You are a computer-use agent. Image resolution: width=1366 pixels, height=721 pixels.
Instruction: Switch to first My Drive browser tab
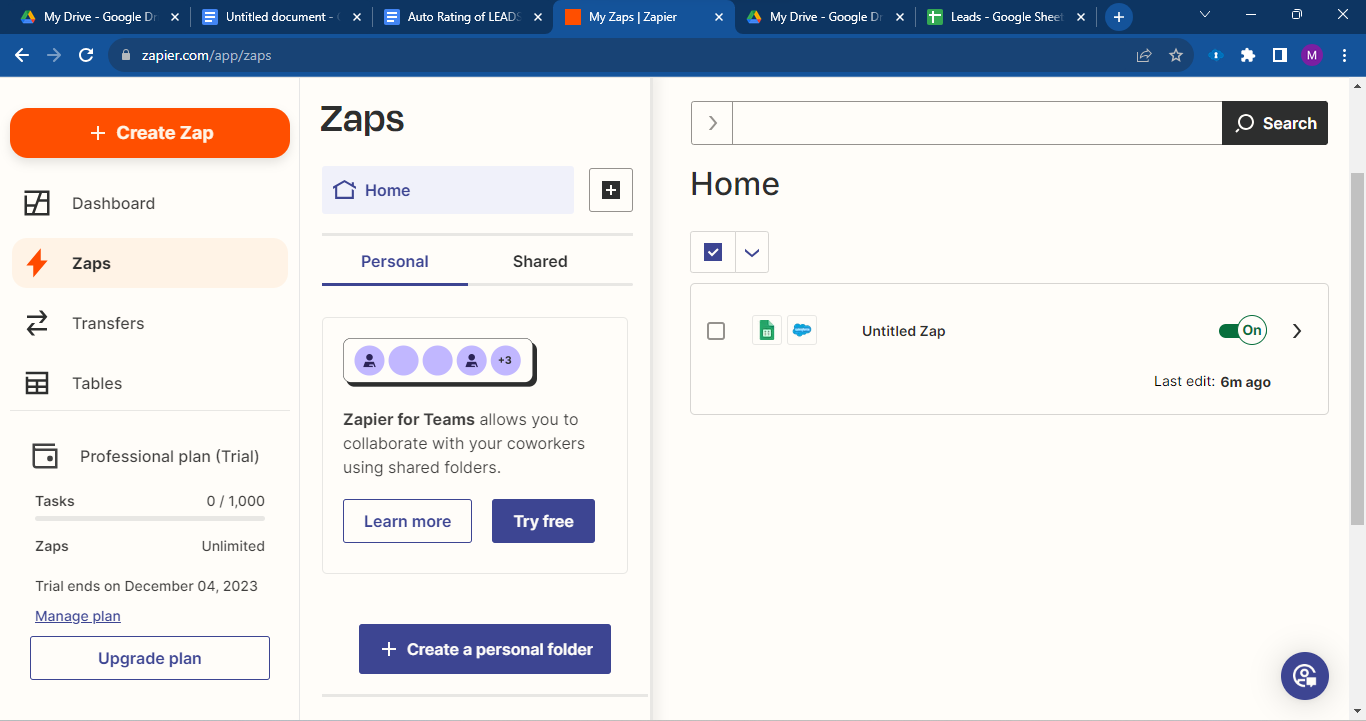[x=99, y=17]
